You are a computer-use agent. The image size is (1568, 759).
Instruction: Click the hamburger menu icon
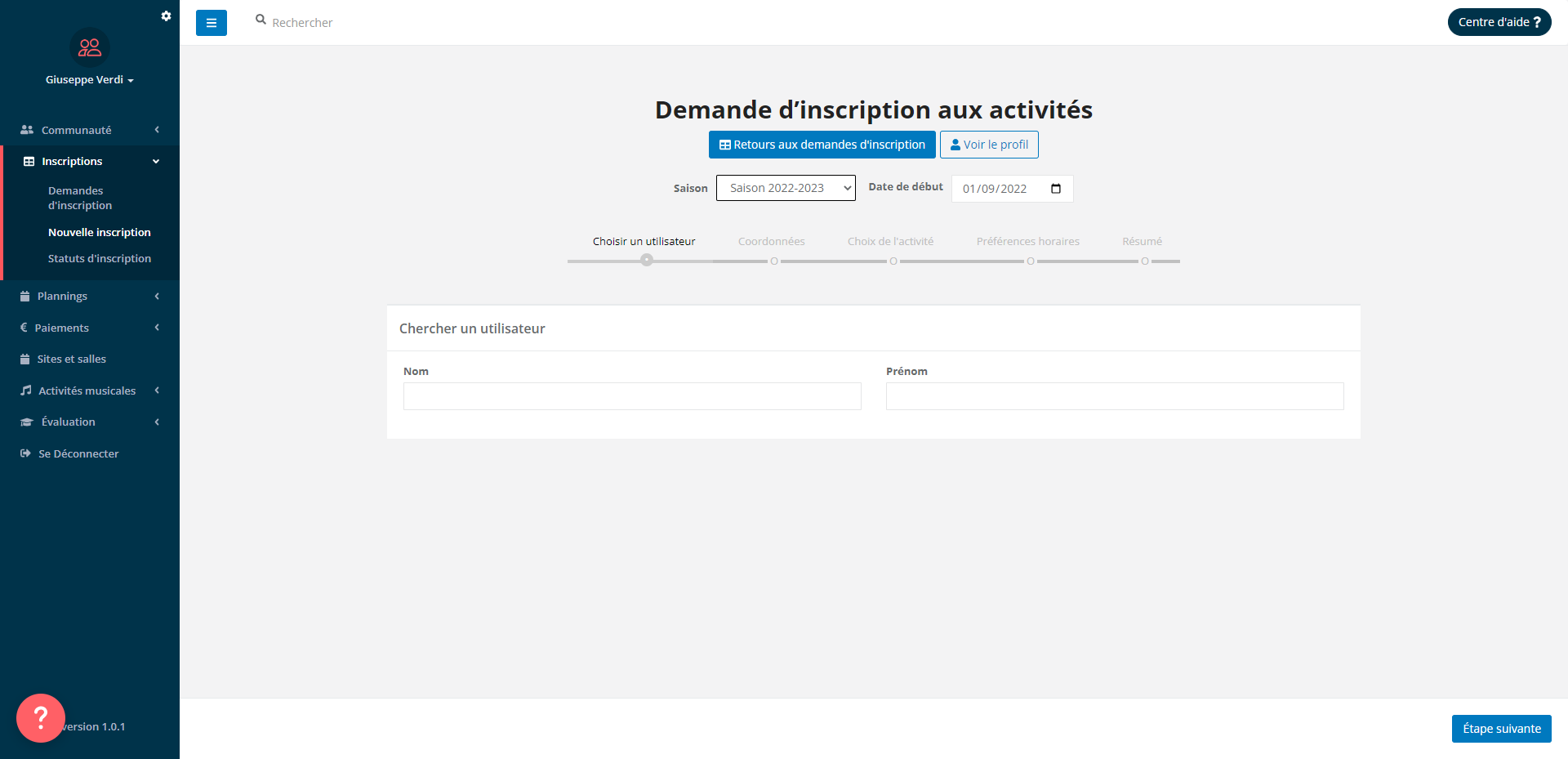(212, 22)
